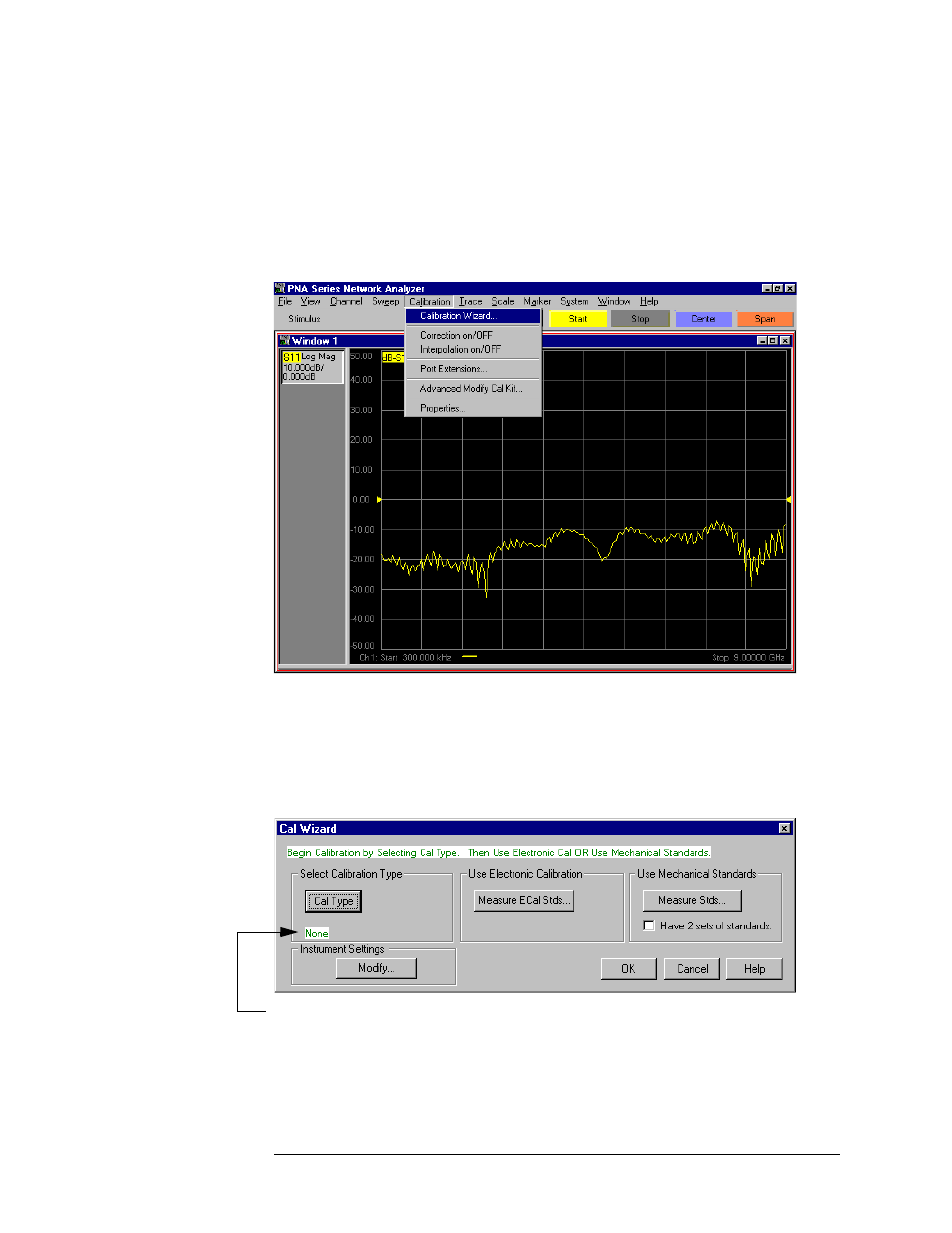Image resolution: width=952 pixels, height=1233 pixels.
Task: Open the Channel menu
Action: click(x=346, y=301)
